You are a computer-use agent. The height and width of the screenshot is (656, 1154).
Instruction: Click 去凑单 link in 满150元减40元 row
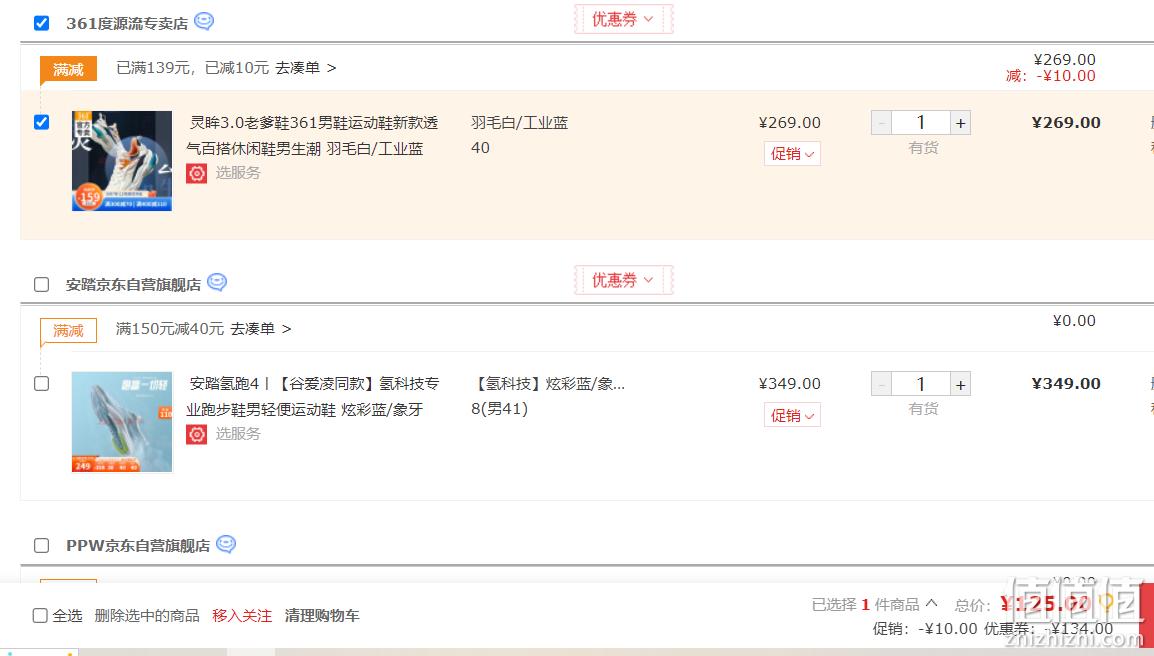261,328
